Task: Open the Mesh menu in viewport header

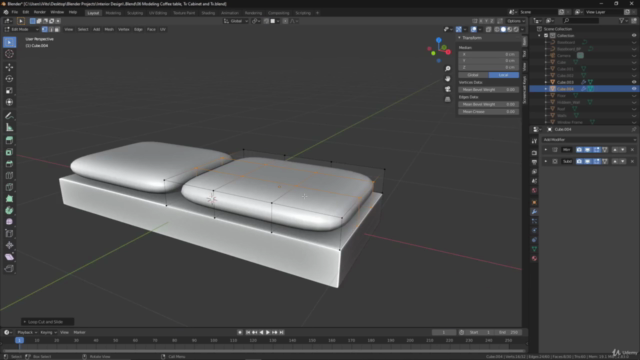Action: tap(109, 29)
